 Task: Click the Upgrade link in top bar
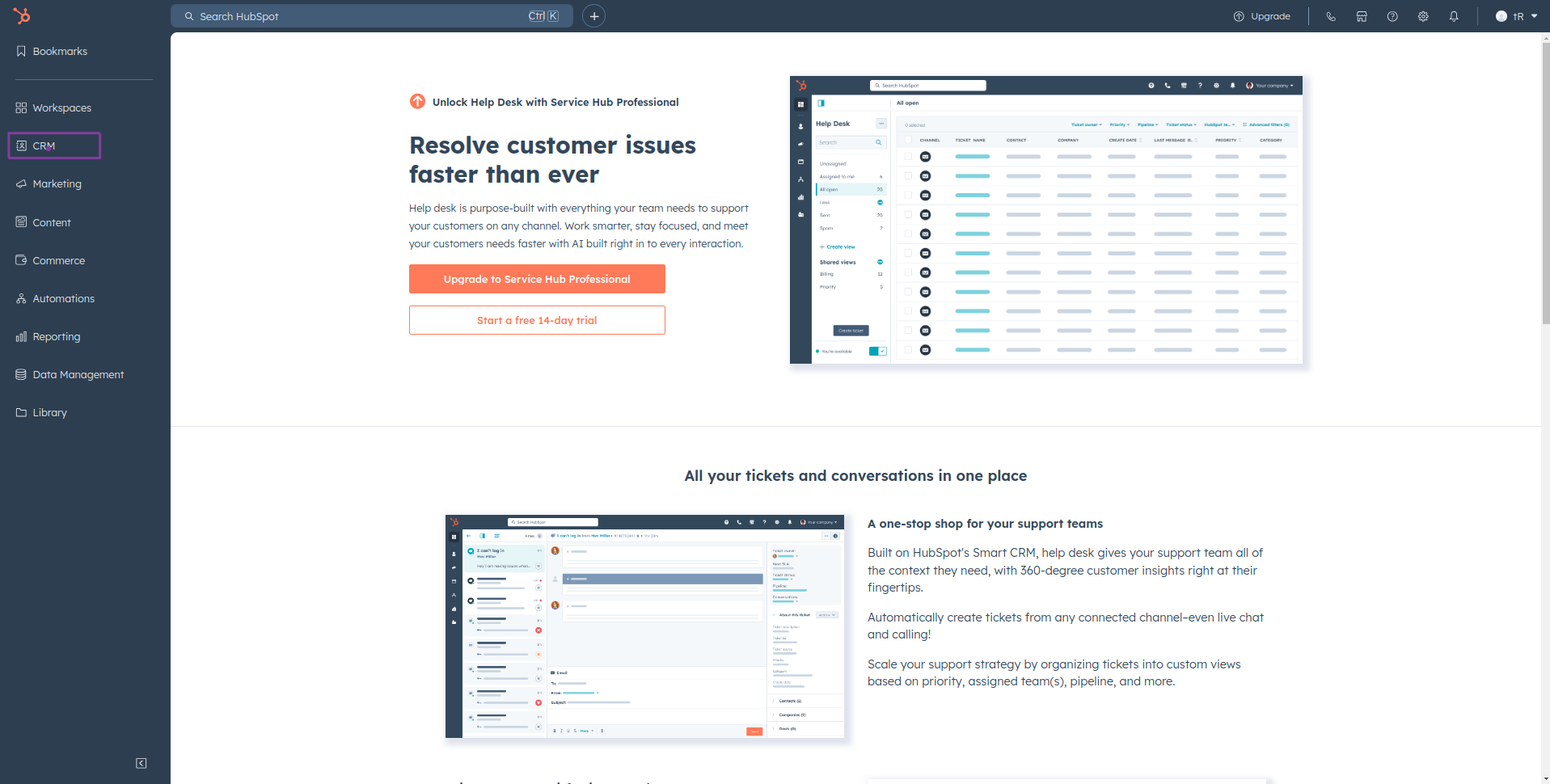(x=1262, y=16)
